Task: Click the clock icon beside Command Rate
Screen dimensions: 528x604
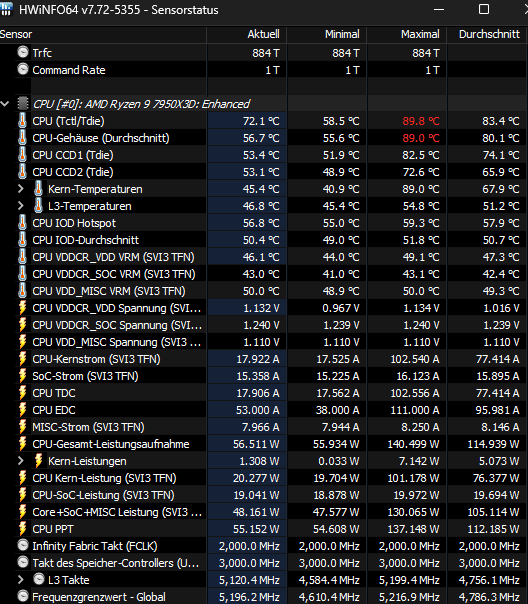Action: [x=23, y=69]
